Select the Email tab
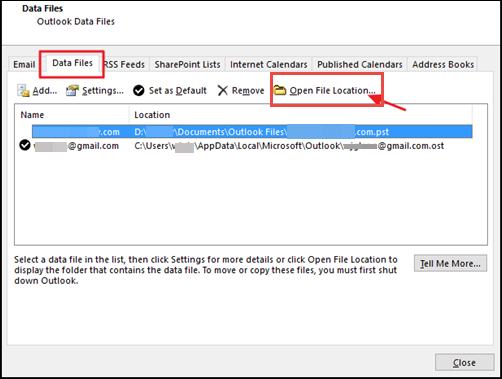 [24, 64]
